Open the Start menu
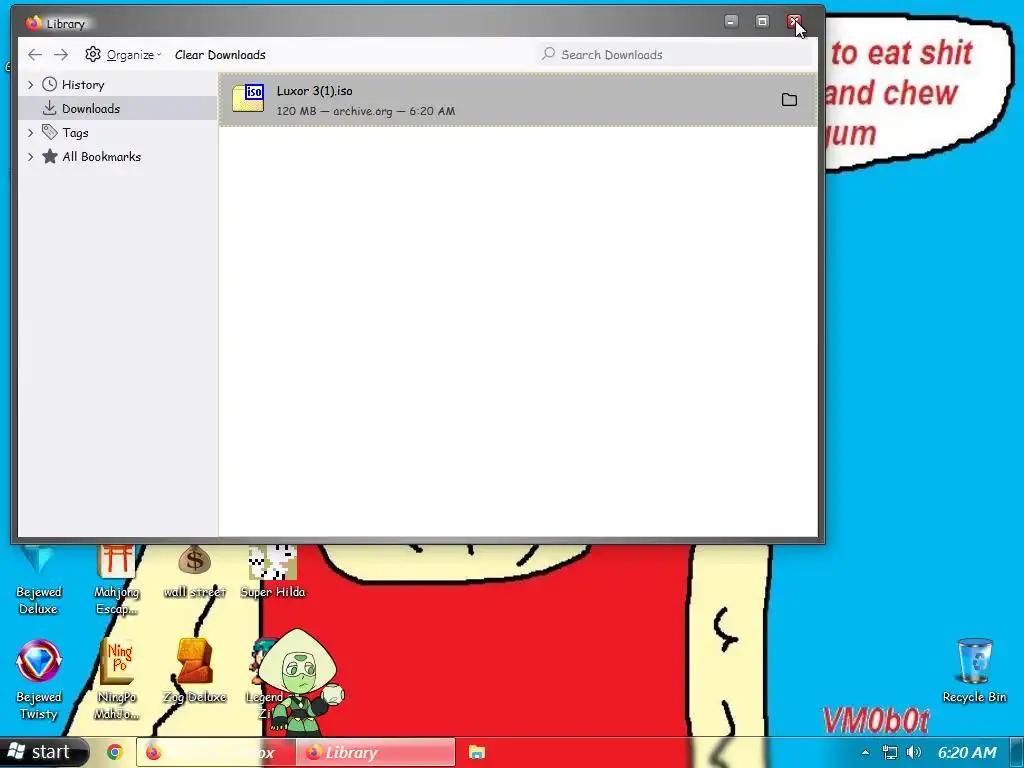This screenshot has height=768, width=1024. (43, 752)
